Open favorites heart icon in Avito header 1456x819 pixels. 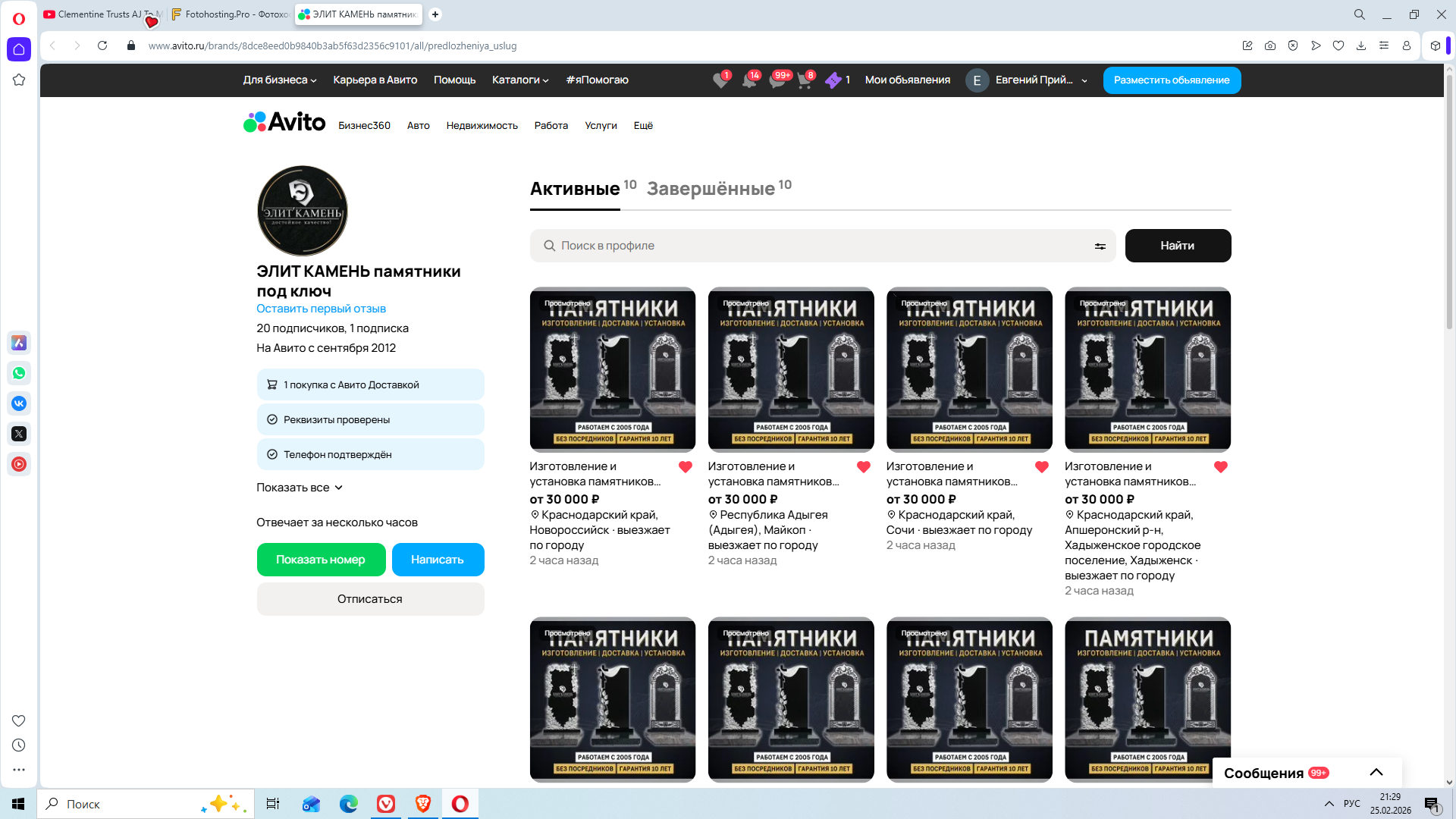pyautogui.click(x=720, y=80)
